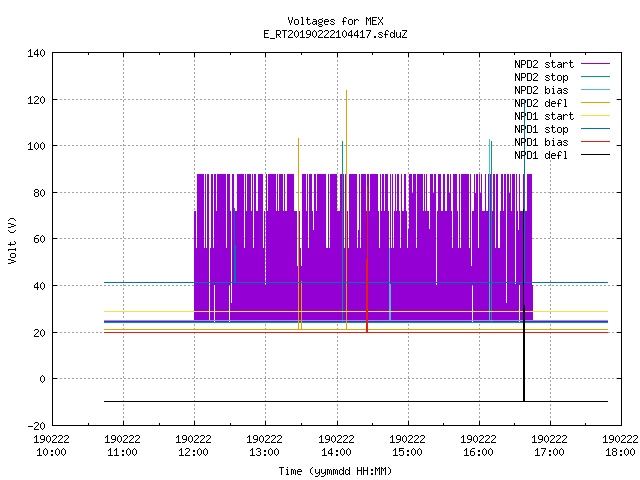Click the red NPD1 bias legend line sample
This screenshot has height=480, width=640.
pyautogui.click(x=595, y=142)
